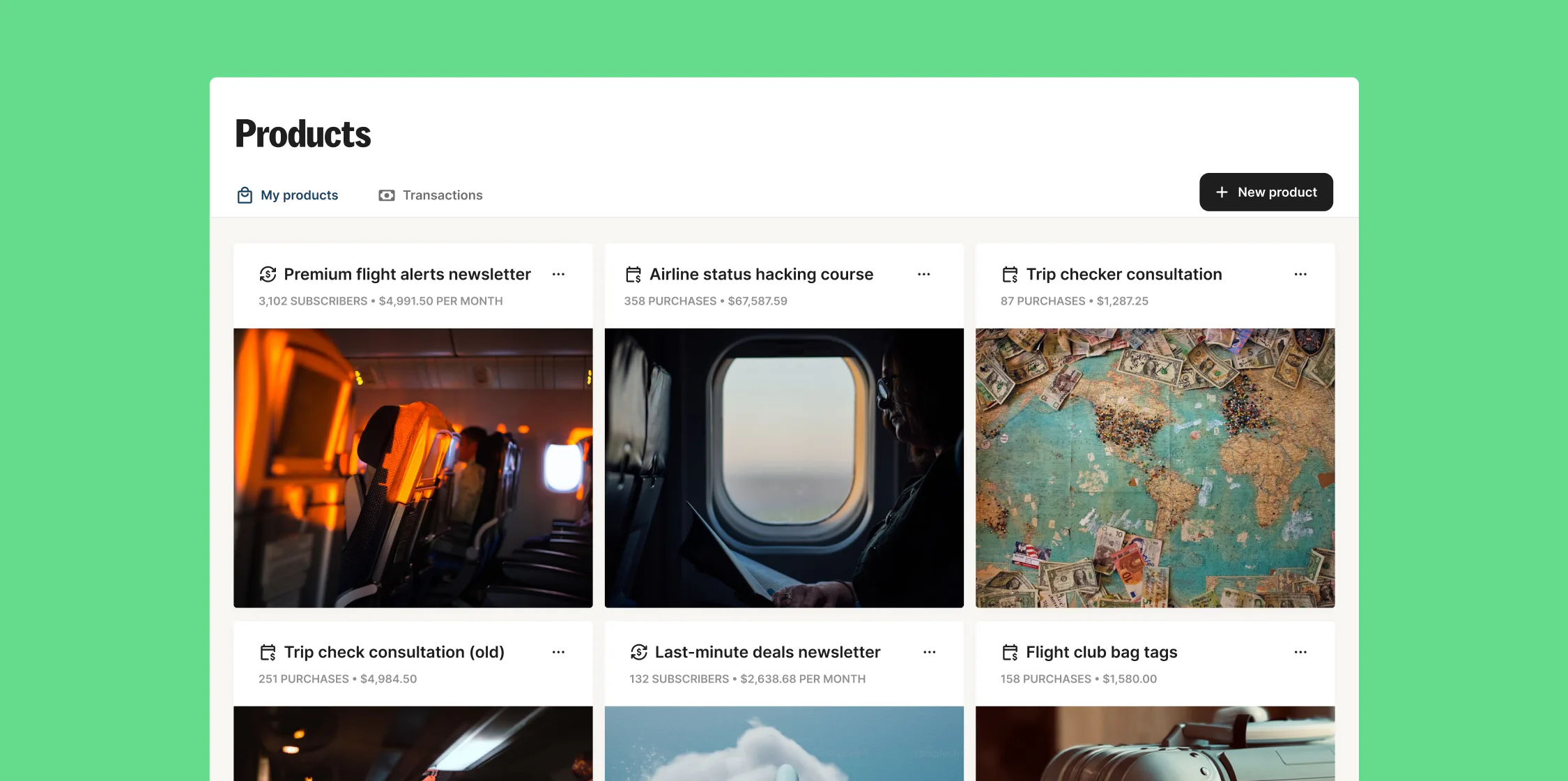Select the My products tab
The width and height of the screenshot is (1568, 781).
(x=299, y=195)
